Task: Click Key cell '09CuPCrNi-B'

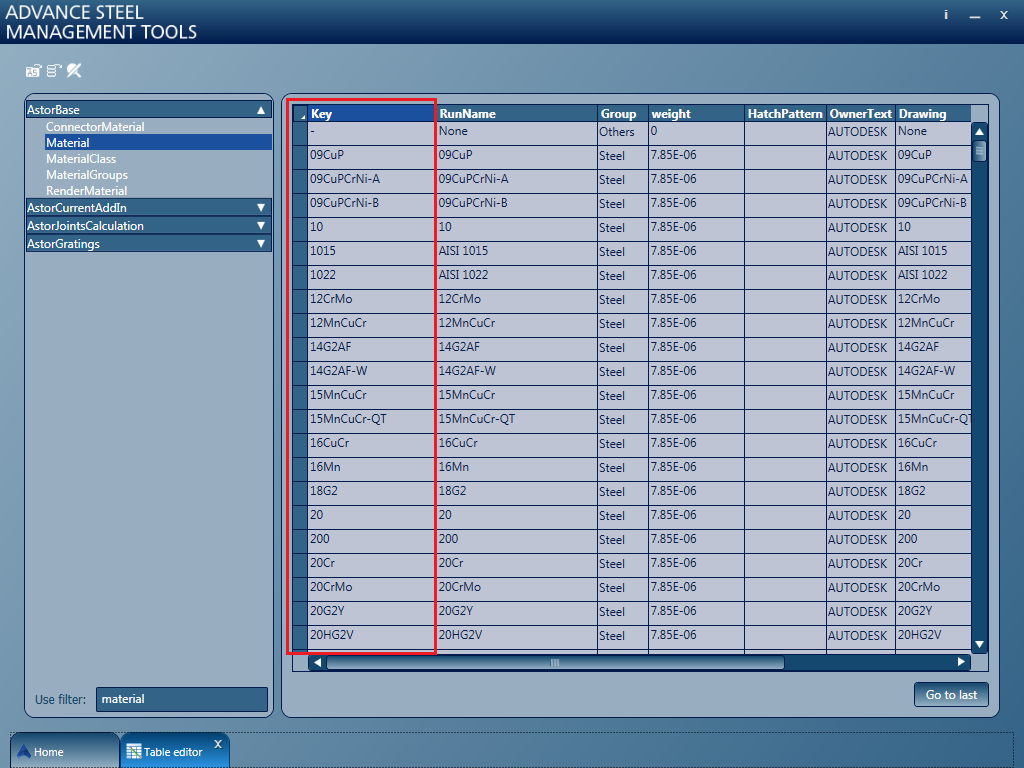Action: click(x=372, y=205)
